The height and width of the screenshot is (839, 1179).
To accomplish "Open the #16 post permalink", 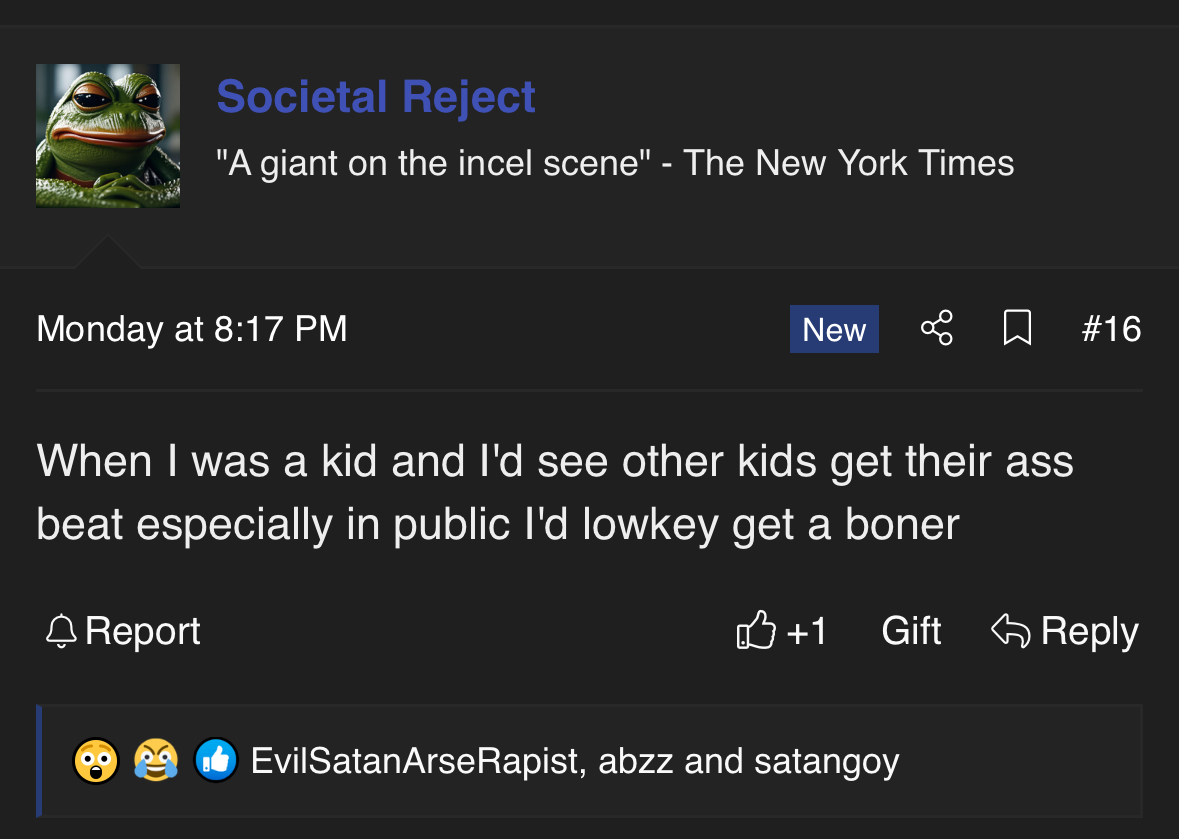I will 1111,329.
